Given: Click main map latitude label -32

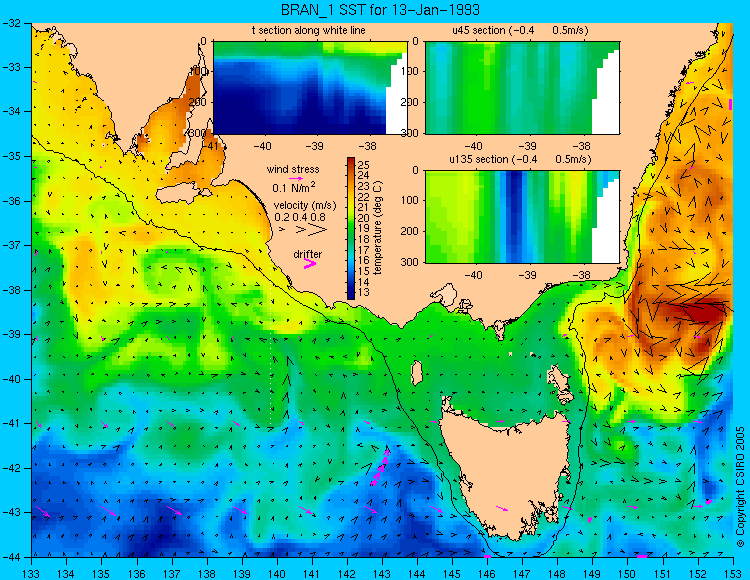Looking at the screenshot, I should tap(11, 23).
